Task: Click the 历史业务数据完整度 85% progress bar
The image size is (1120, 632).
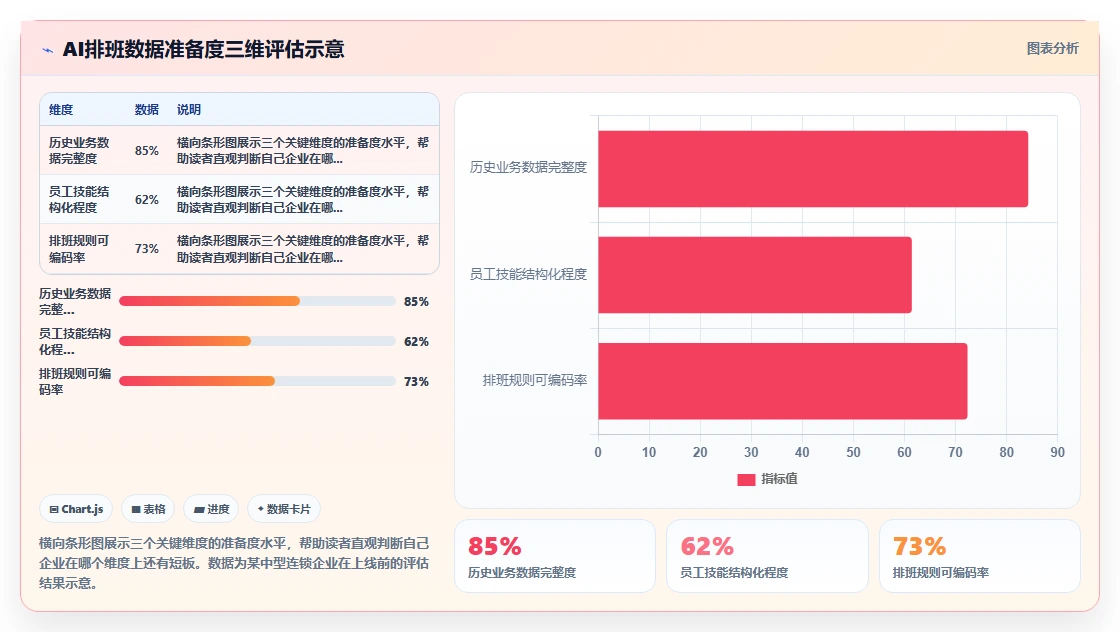Action: [x=257, y=301]
